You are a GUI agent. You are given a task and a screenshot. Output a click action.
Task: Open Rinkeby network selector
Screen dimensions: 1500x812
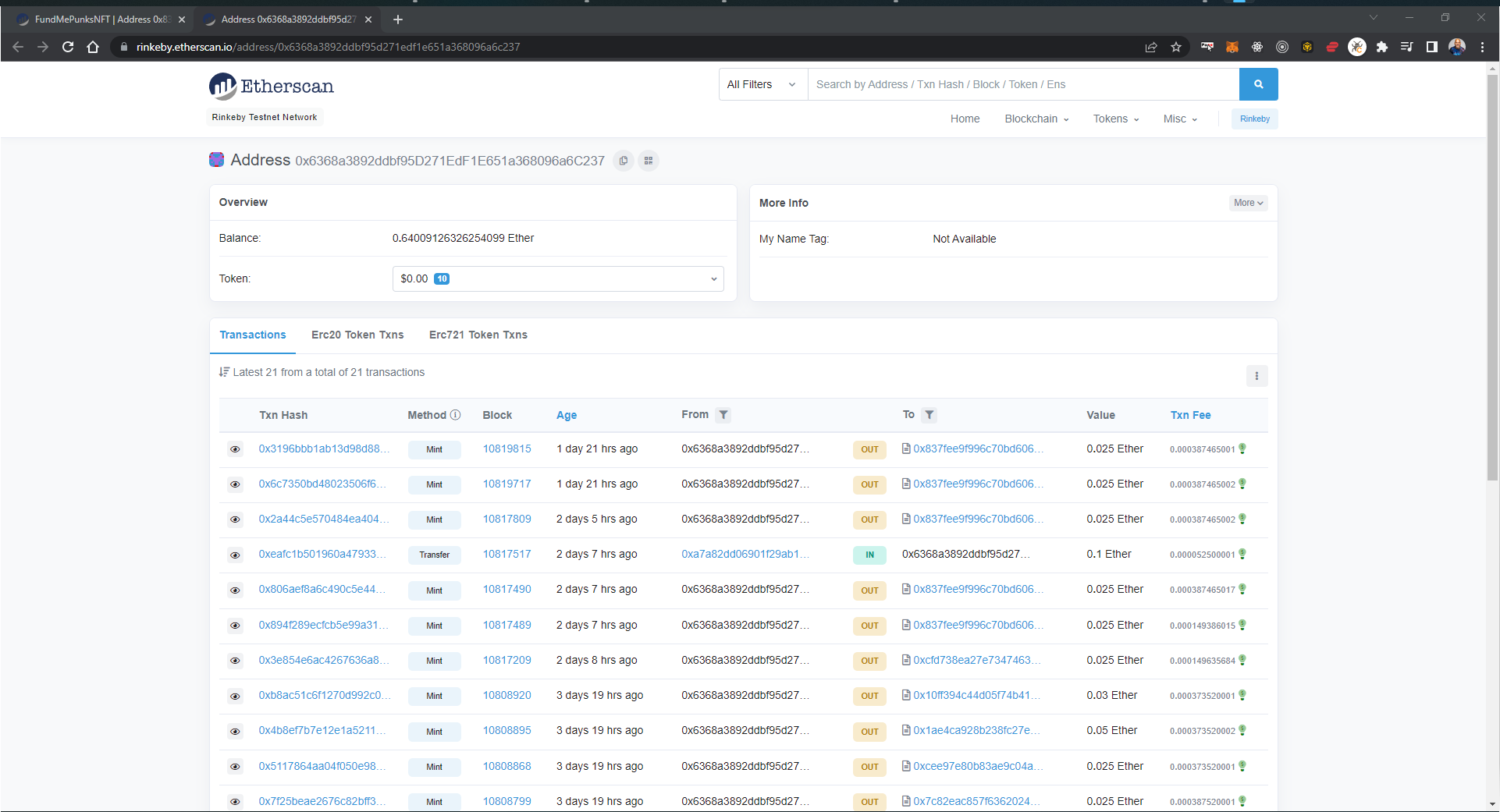point(1255,119)
